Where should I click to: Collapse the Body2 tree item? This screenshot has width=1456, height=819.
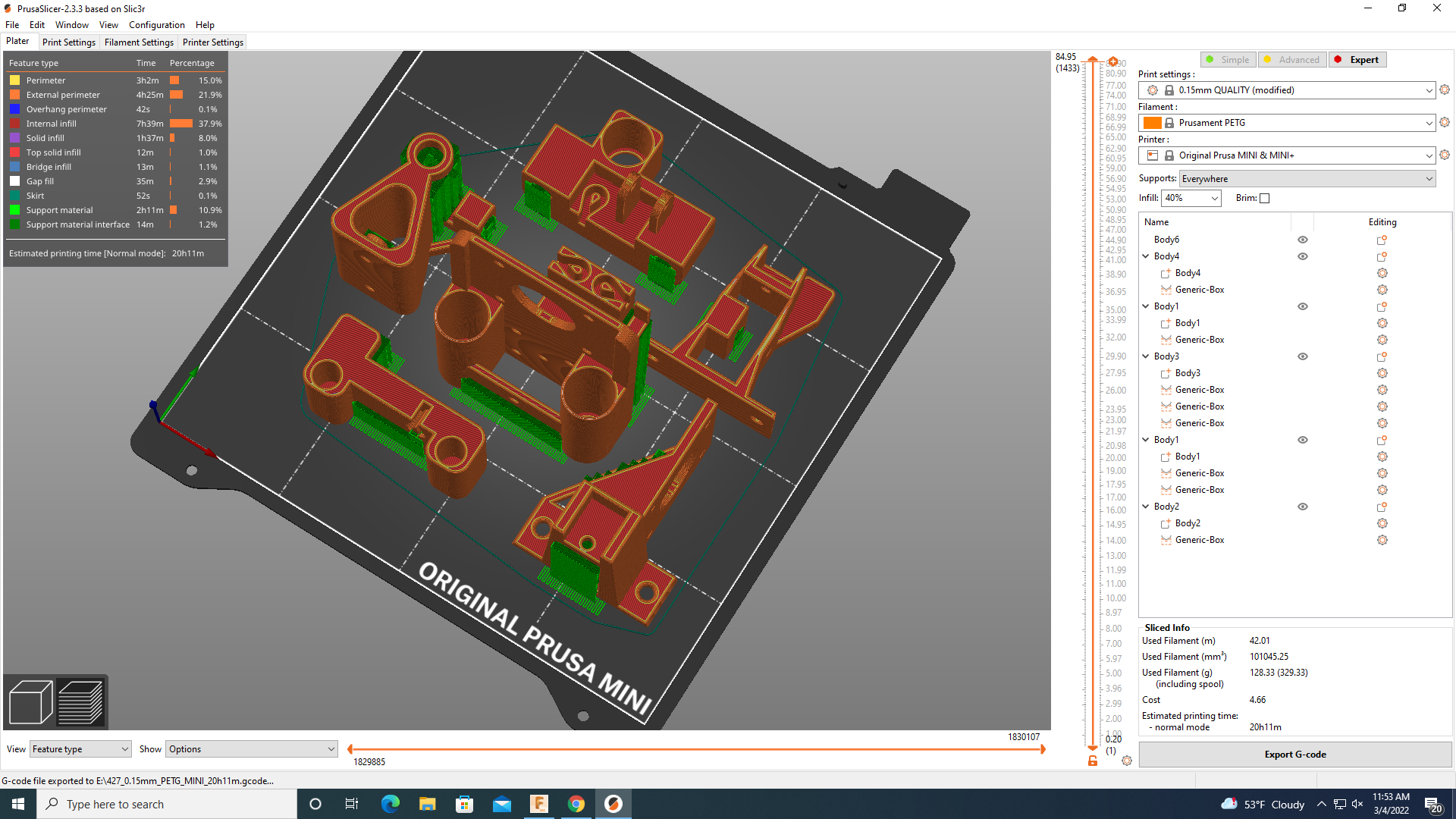[x=1146, y=507]
